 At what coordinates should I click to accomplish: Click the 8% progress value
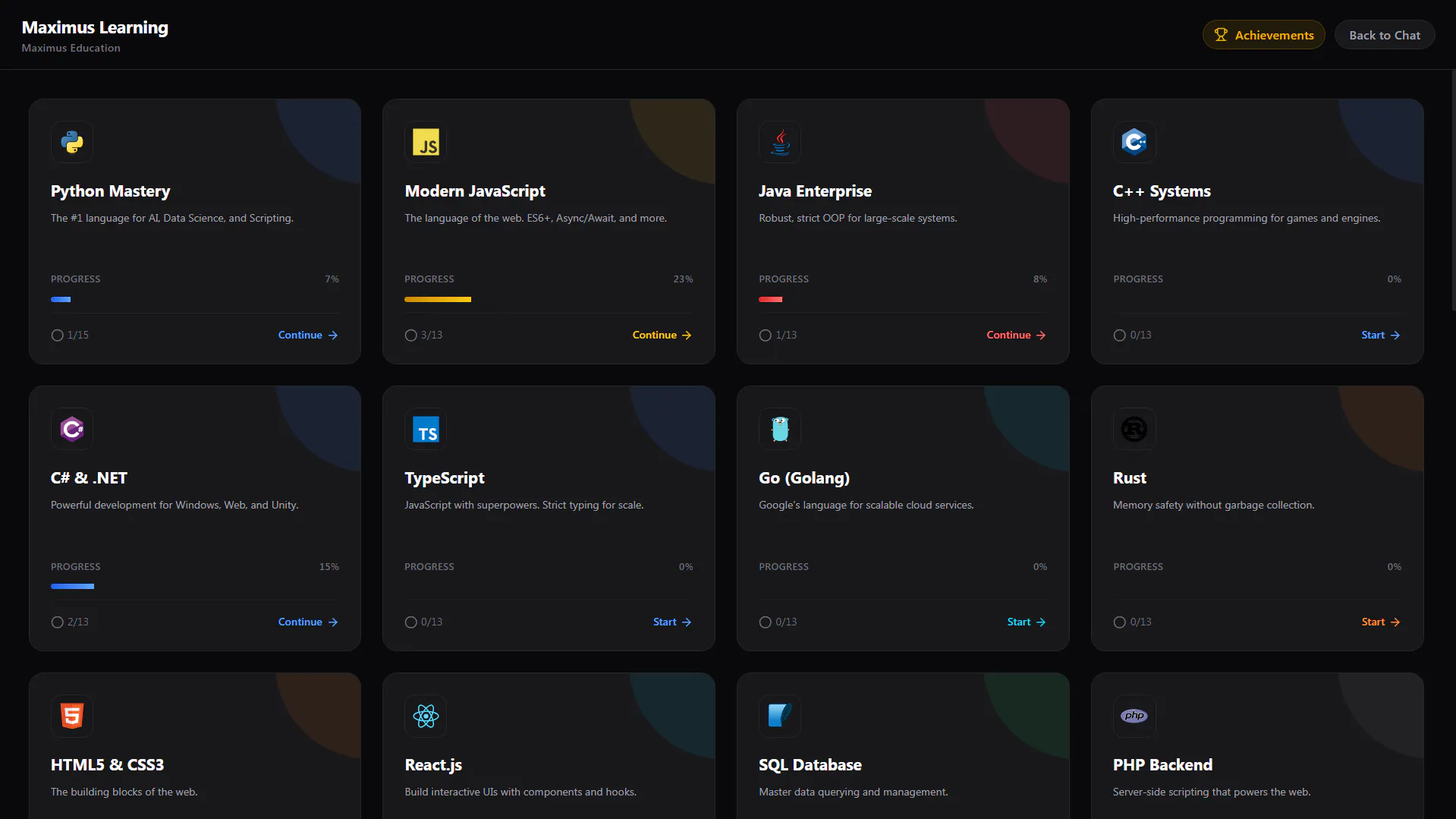(x=1040, y=279)
